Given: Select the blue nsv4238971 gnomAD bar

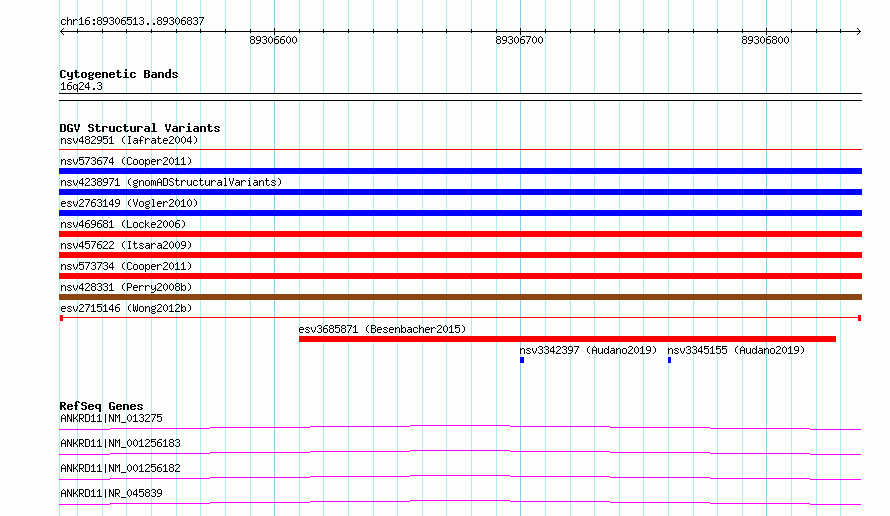Looking at the screenshot, I should click(x=460, y=192).
